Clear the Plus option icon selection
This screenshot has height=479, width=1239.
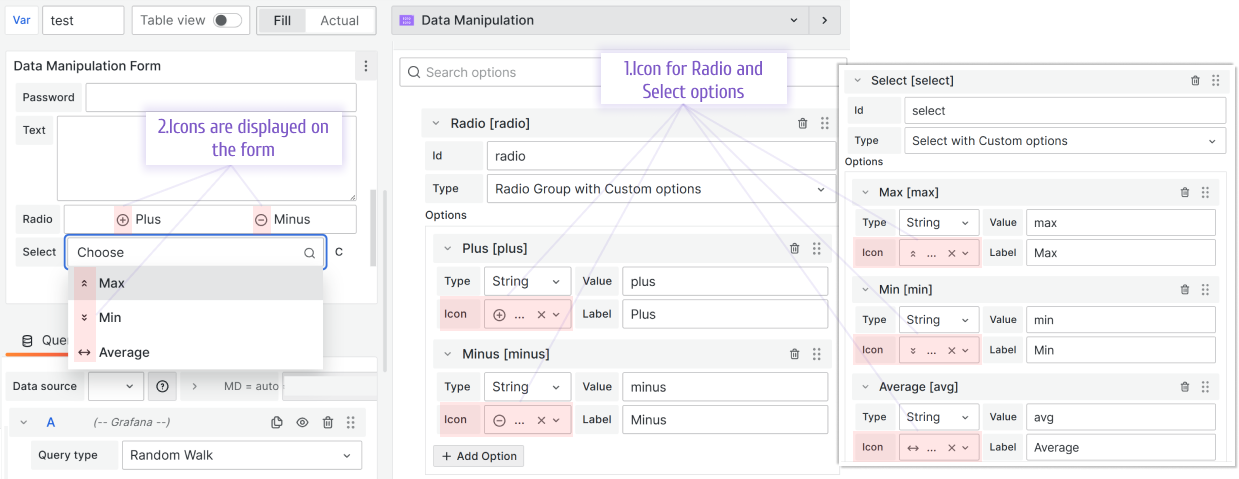pyautogui.click(x=541, y=314)
